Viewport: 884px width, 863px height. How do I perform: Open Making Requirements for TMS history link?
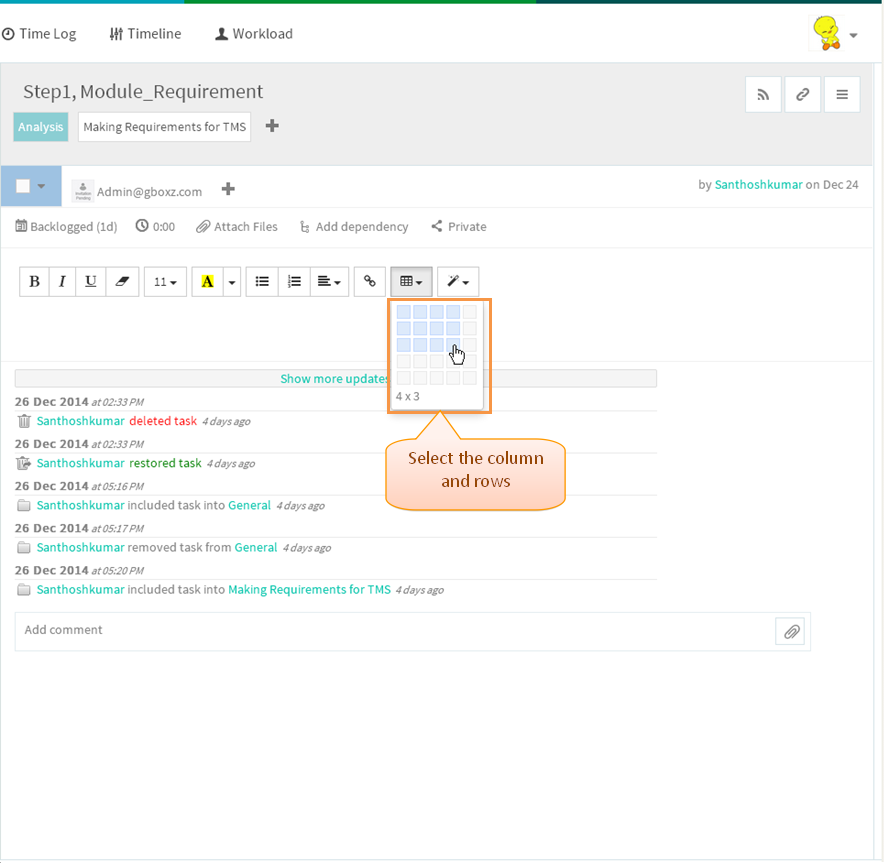pyautogui.click(x=310, y=590)
